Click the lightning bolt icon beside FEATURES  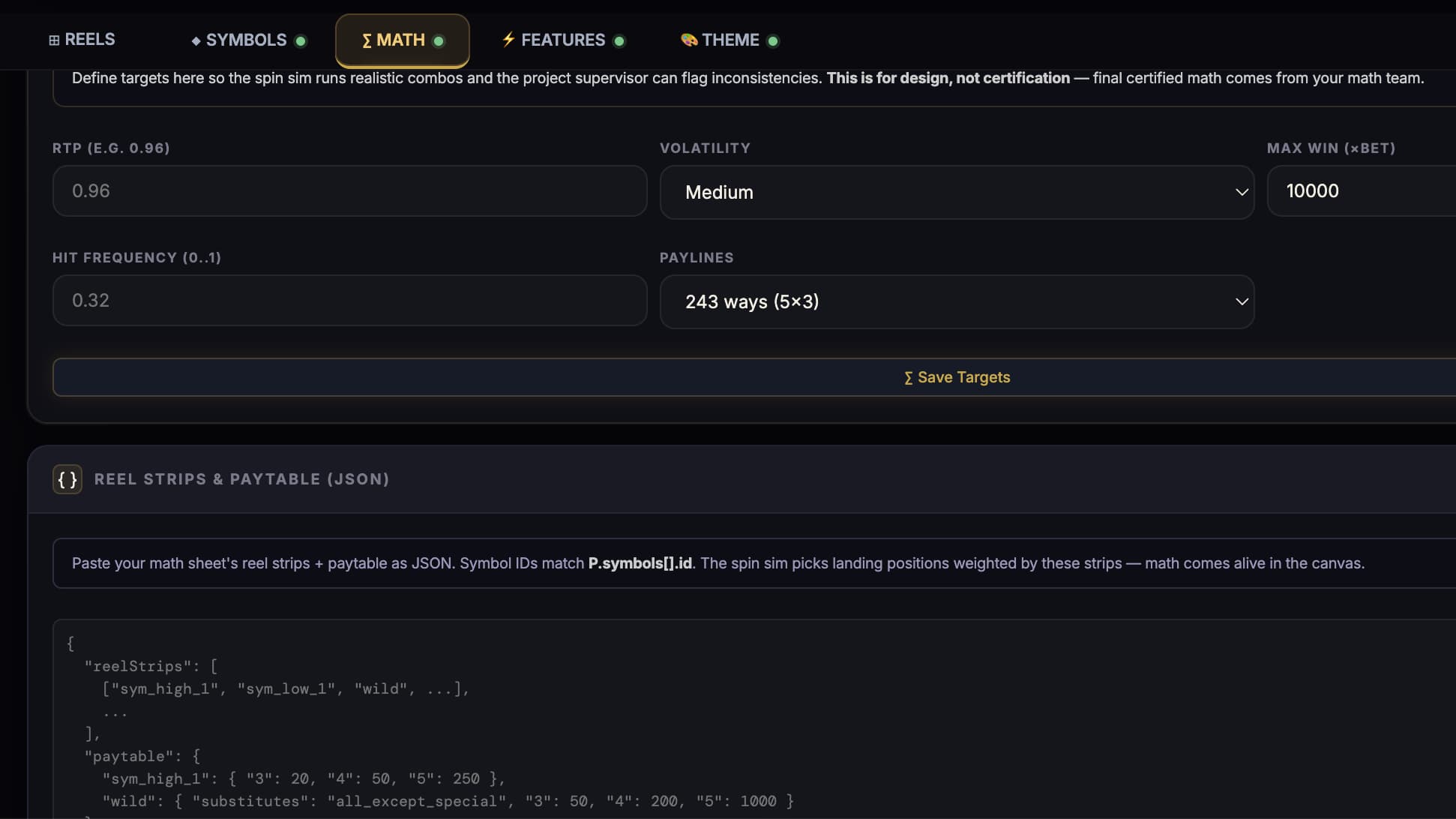pos(508,39)
